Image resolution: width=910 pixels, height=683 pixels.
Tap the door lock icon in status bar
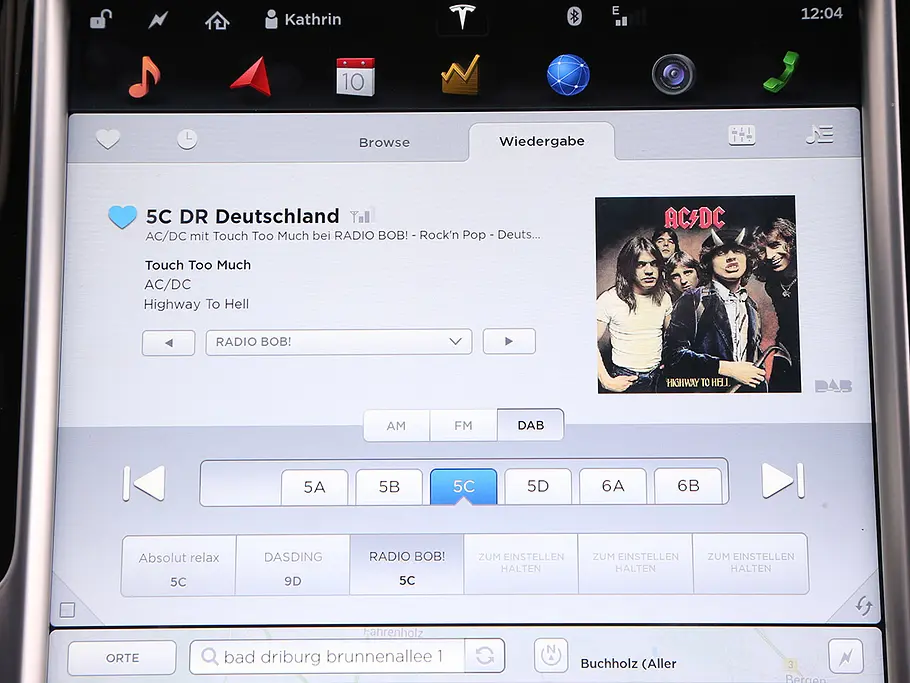pos(100,19)
